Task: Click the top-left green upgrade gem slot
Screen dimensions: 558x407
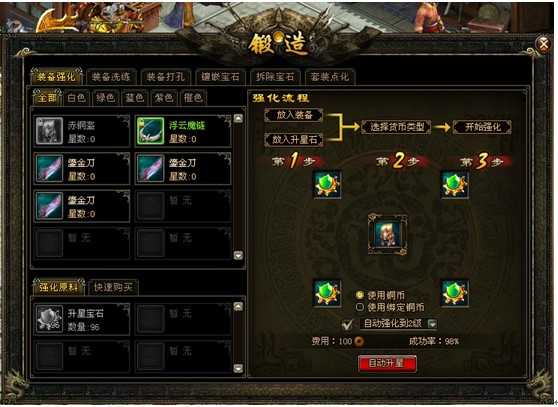Action: click(x=327, y=185)
